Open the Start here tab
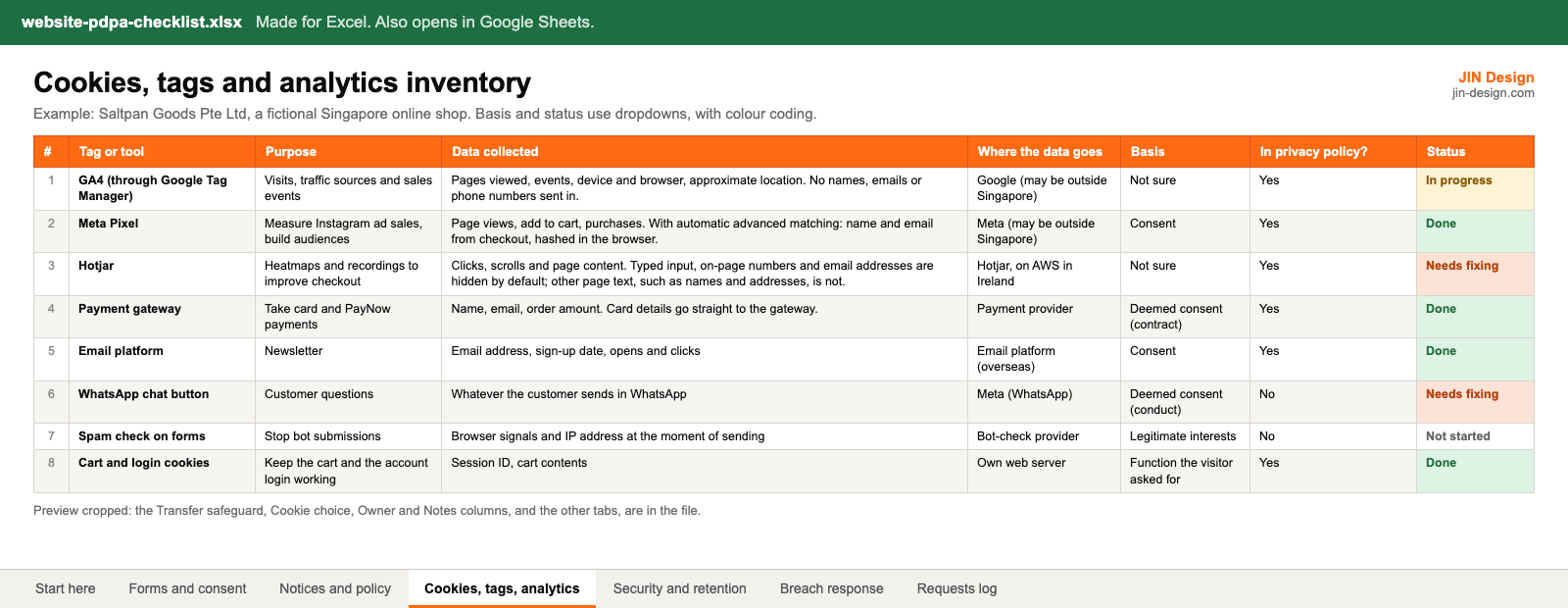The image size is (1568, 608). tap(66, 588)
